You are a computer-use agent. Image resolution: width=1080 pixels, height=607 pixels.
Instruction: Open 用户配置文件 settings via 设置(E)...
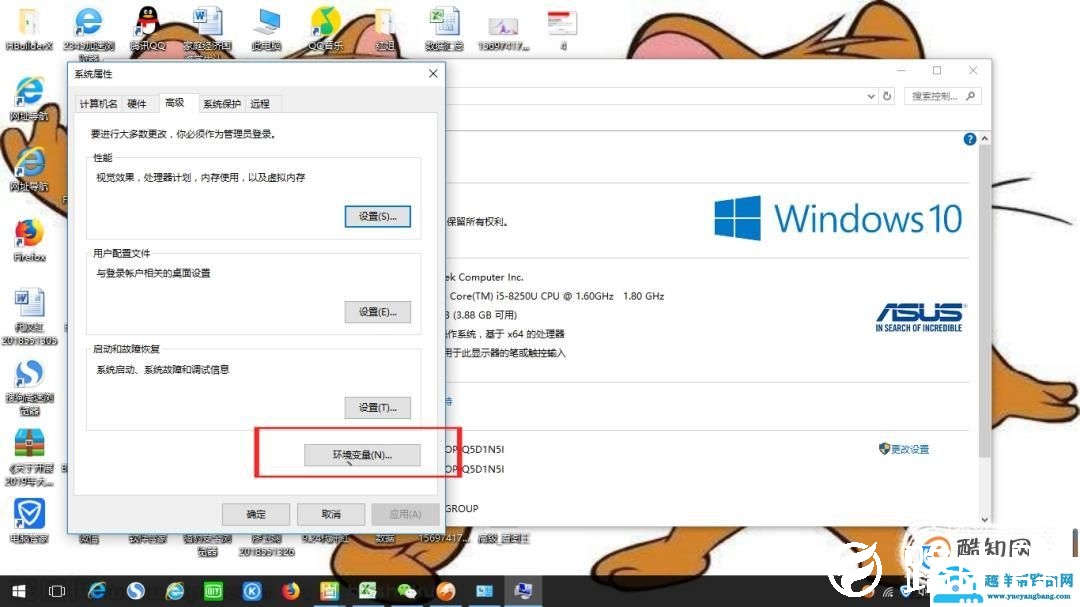coord(377,312)
